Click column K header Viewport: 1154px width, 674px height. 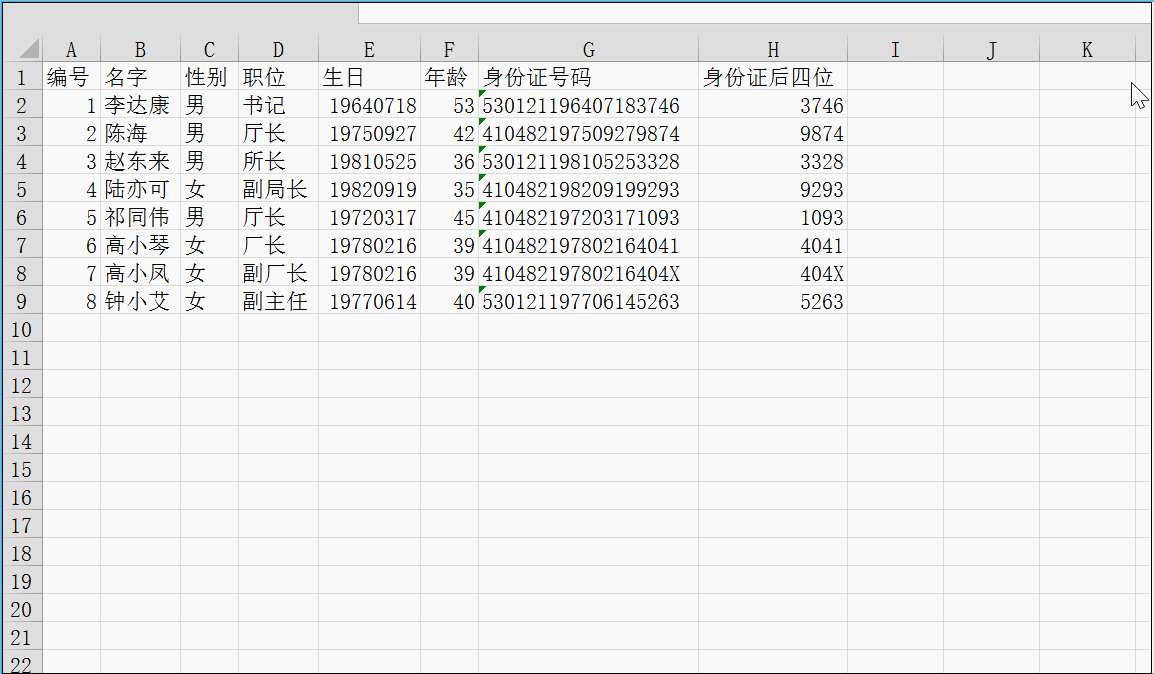(x=1086, y=48)
